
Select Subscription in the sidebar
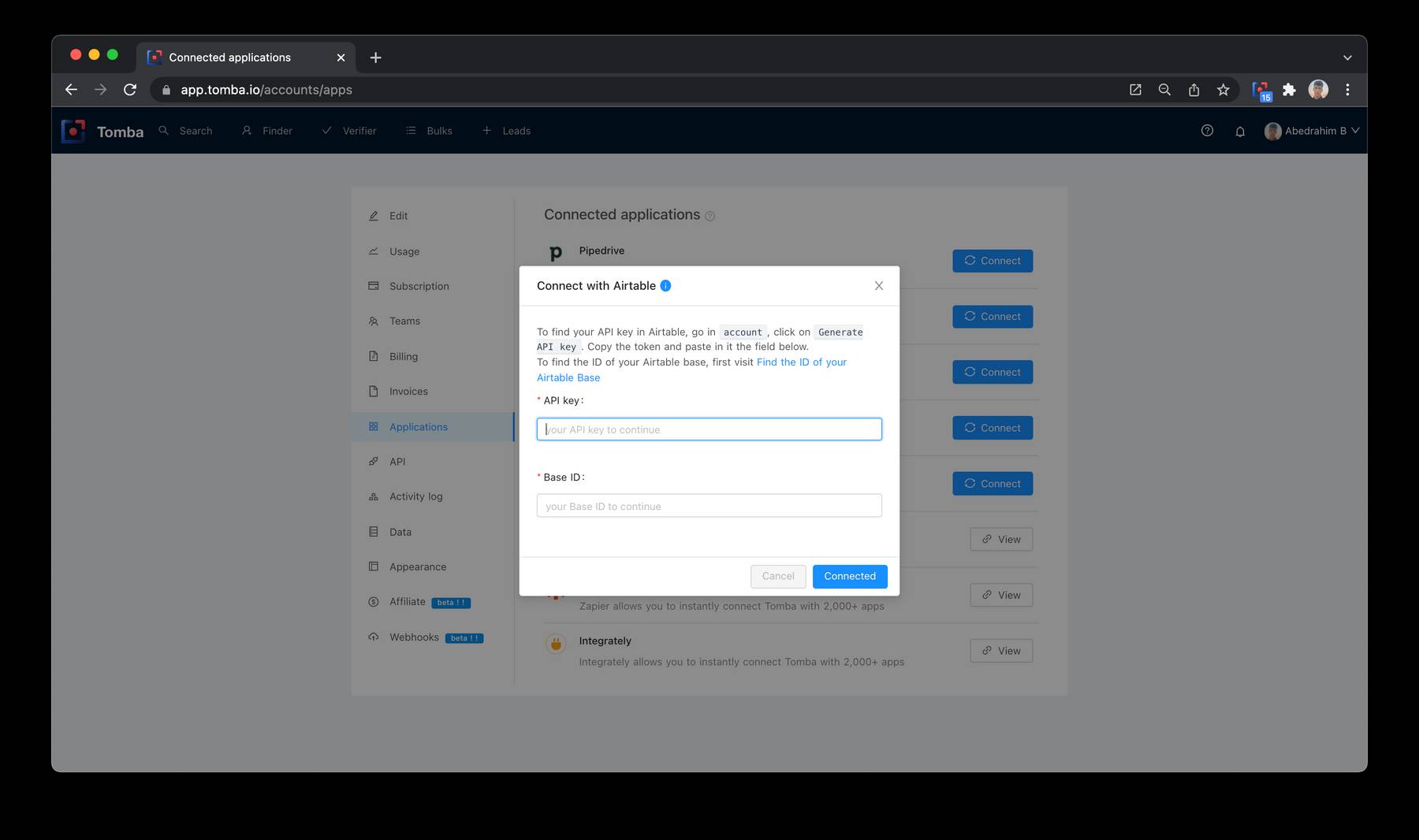(433, 286)
